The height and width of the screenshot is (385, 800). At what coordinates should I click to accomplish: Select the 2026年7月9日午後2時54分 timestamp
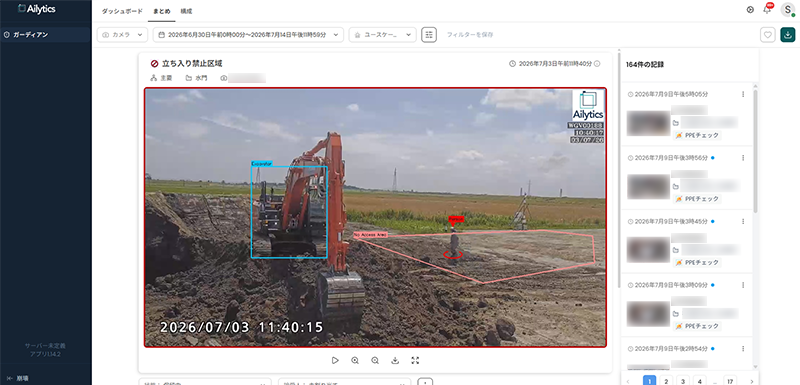(x=671, y=349)
